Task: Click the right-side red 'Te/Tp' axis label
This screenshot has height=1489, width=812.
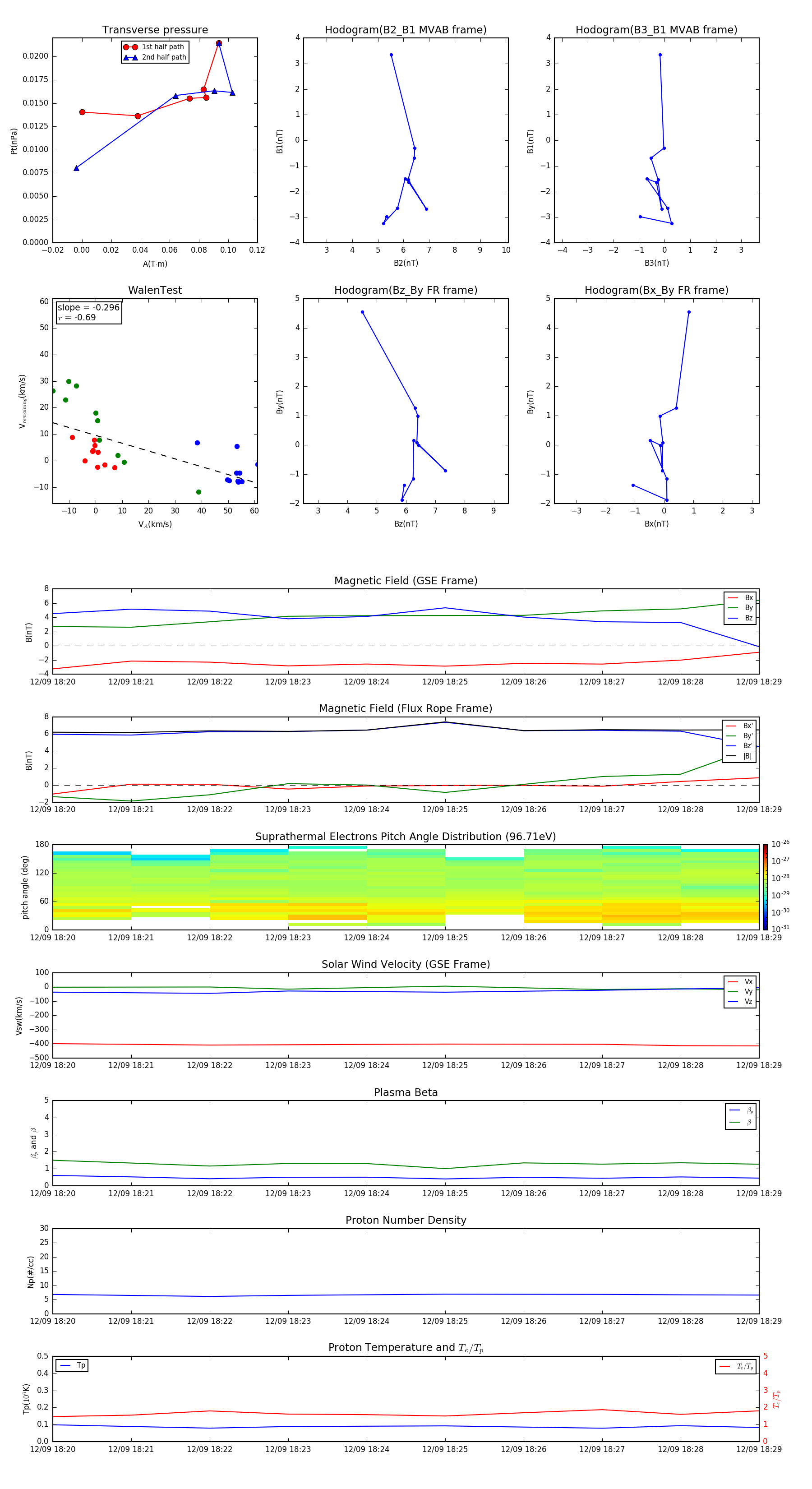Action: (x=777, y=1399)
